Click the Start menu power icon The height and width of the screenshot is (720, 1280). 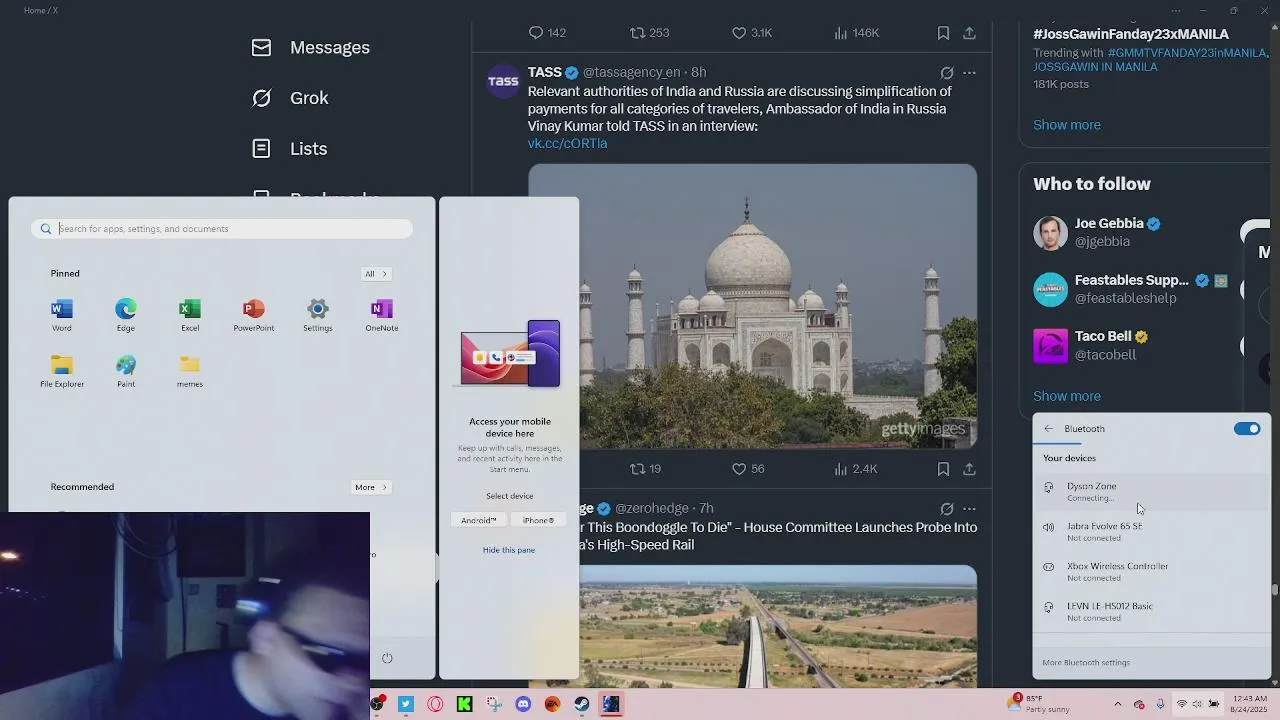387,658
